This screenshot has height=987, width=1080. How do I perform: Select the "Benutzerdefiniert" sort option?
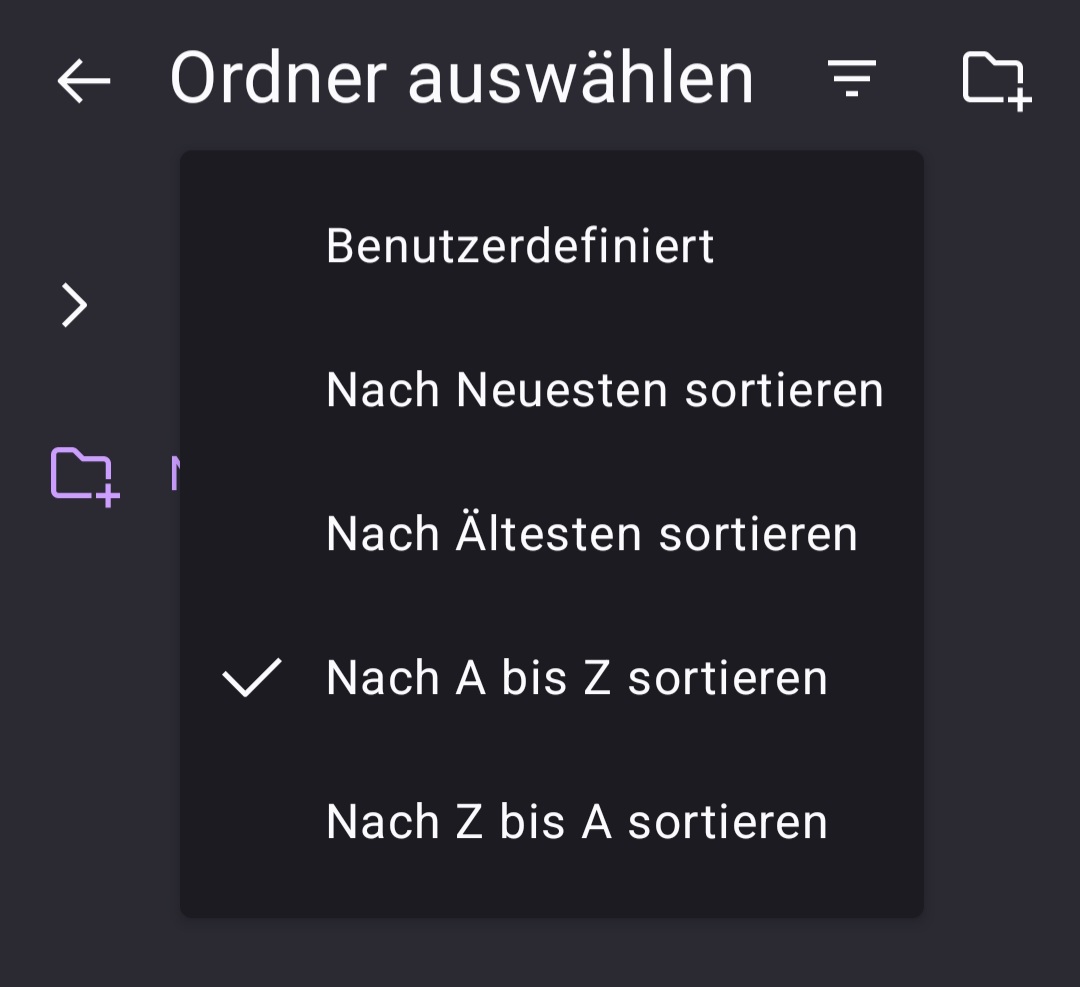(520, 246)
